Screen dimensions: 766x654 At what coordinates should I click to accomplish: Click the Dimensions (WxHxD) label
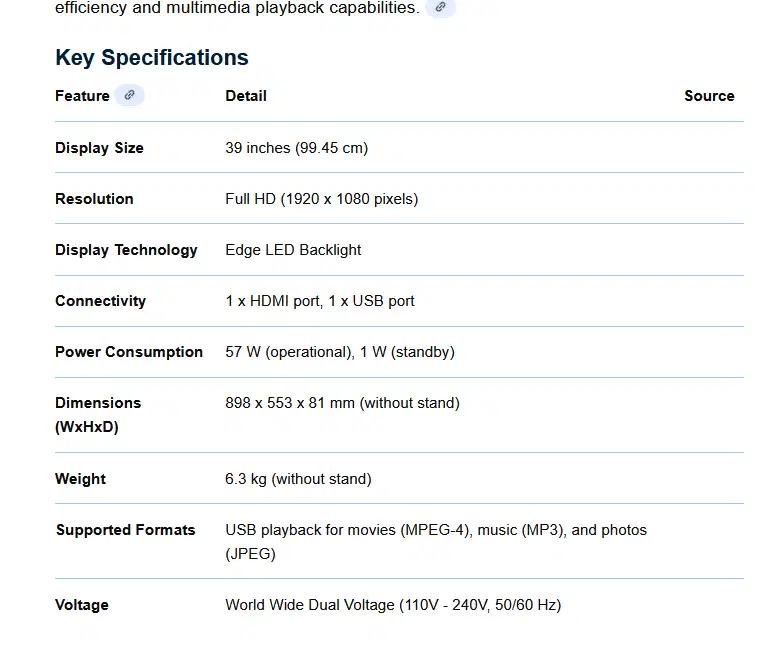click(x=98, y=414)
